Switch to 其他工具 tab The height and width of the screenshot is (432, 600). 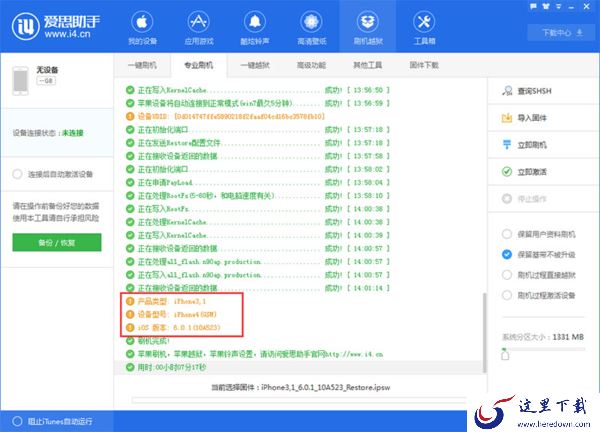(x=367, y=65)
